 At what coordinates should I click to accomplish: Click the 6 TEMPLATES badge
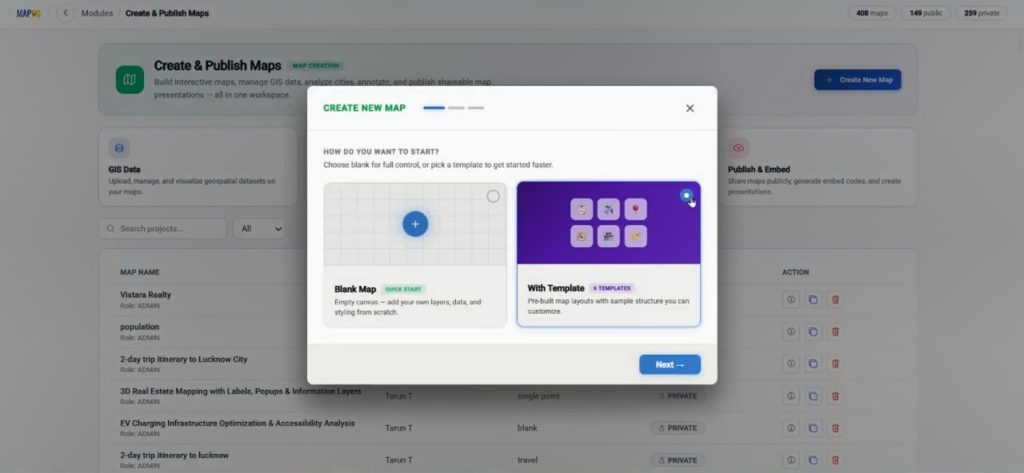click(x=613, y=288)
